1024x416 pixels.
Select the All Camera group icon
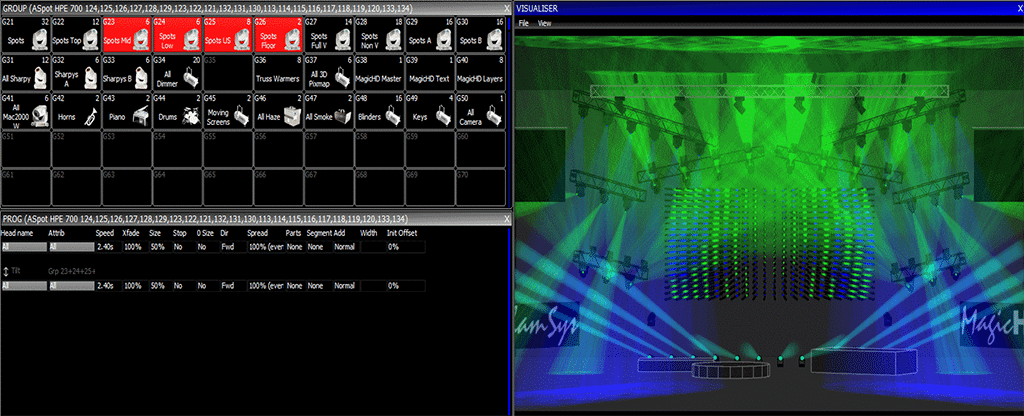(494, 117)
